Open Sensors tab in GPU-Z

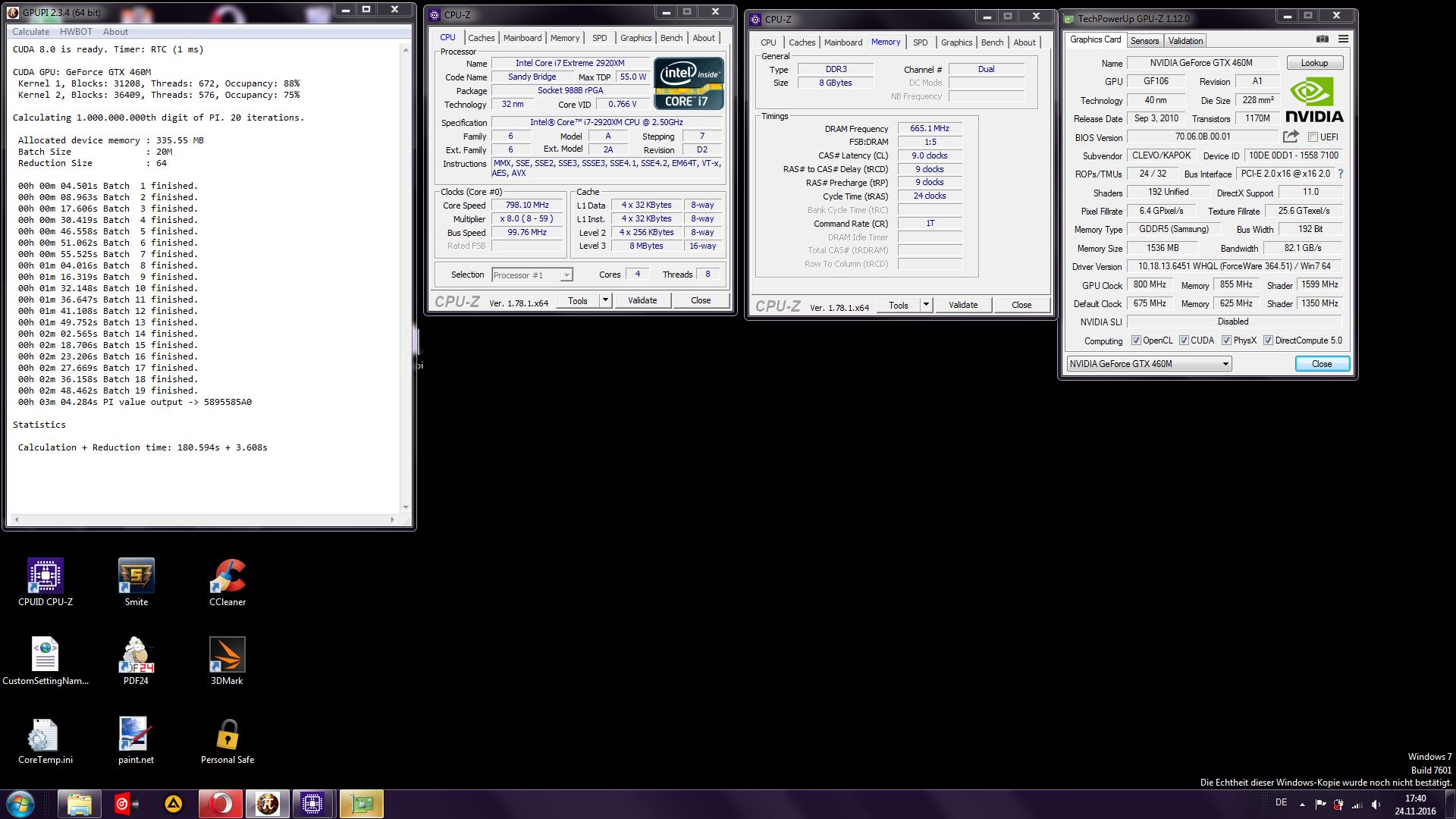[1144, 41]
